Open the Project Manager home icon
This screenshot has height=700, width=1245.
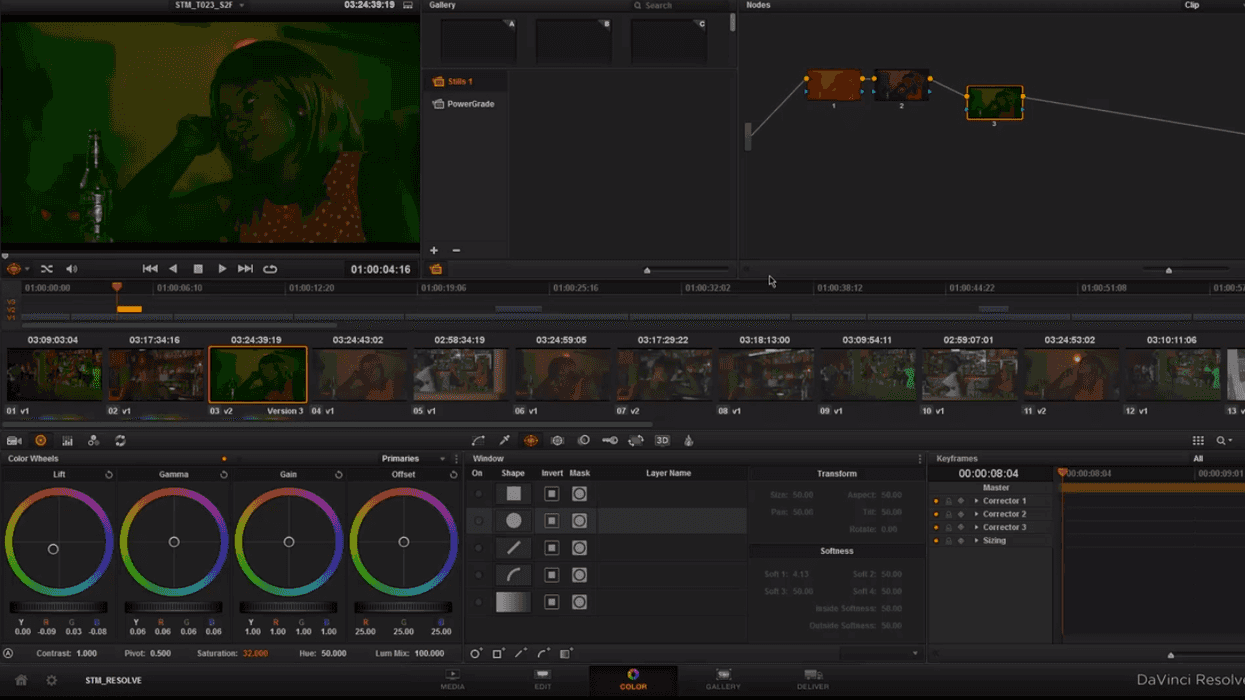click(20, 680)
